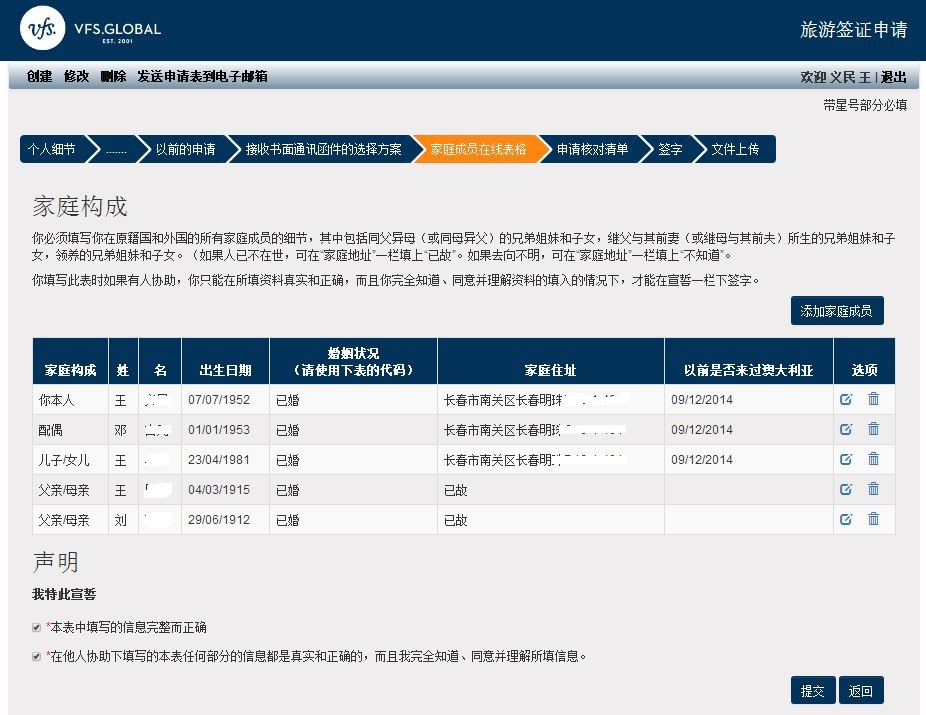Open the 申请核对清单 step
926x715 pixels.
[x=592, y=149]
